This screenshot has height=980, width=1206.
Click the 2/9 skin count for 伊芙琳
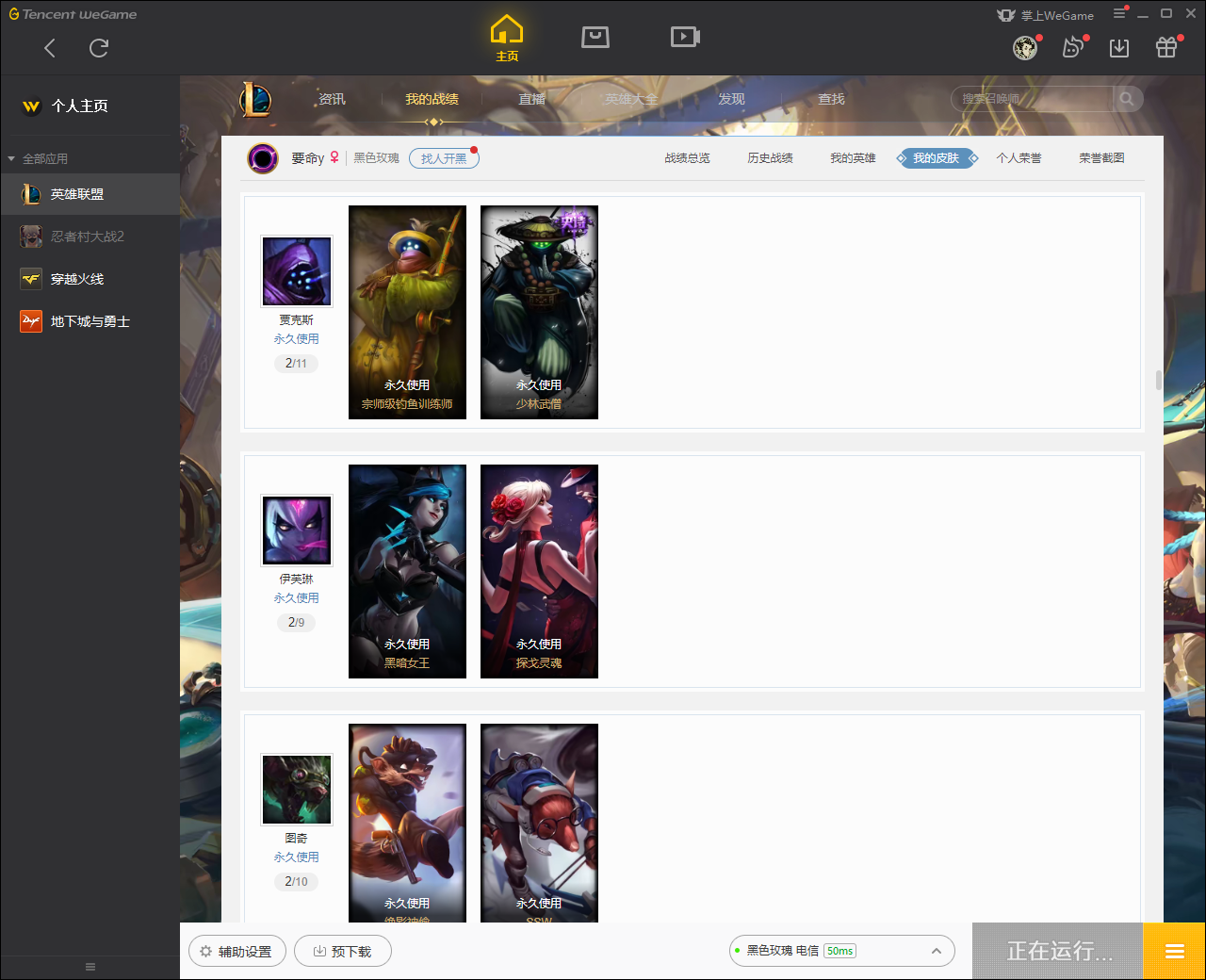pos(296,623)
